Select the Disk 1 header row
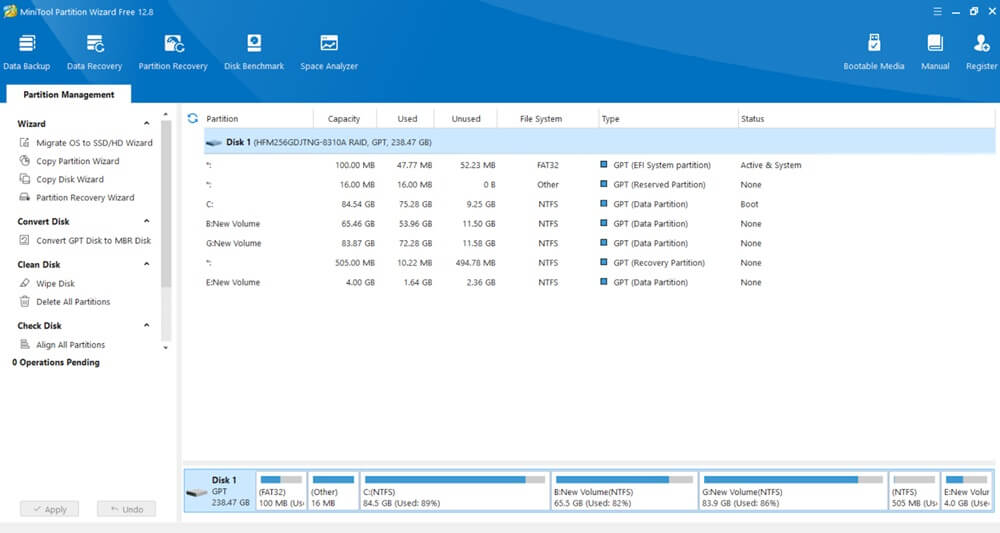1000x533 pixels. (x=599, y=142)
